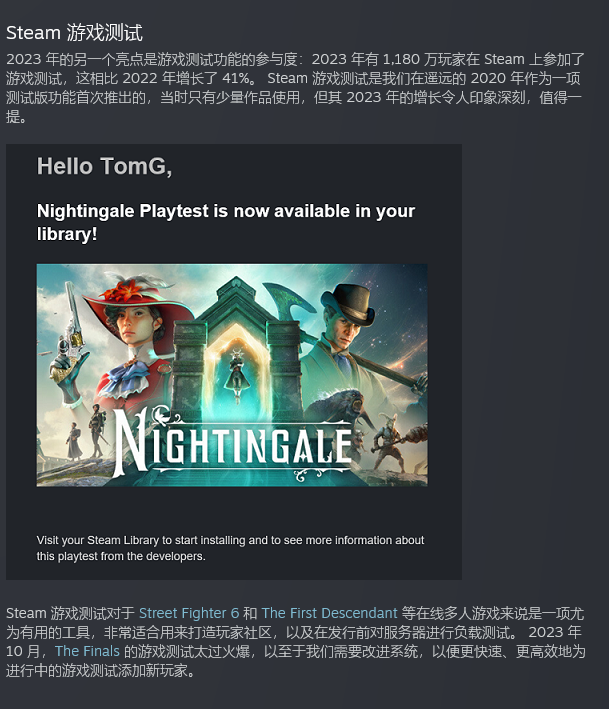Click the Nightingale logo text in banner
Image resolution: width=609 pixels, height=709 pixels.
click(233, 443)
